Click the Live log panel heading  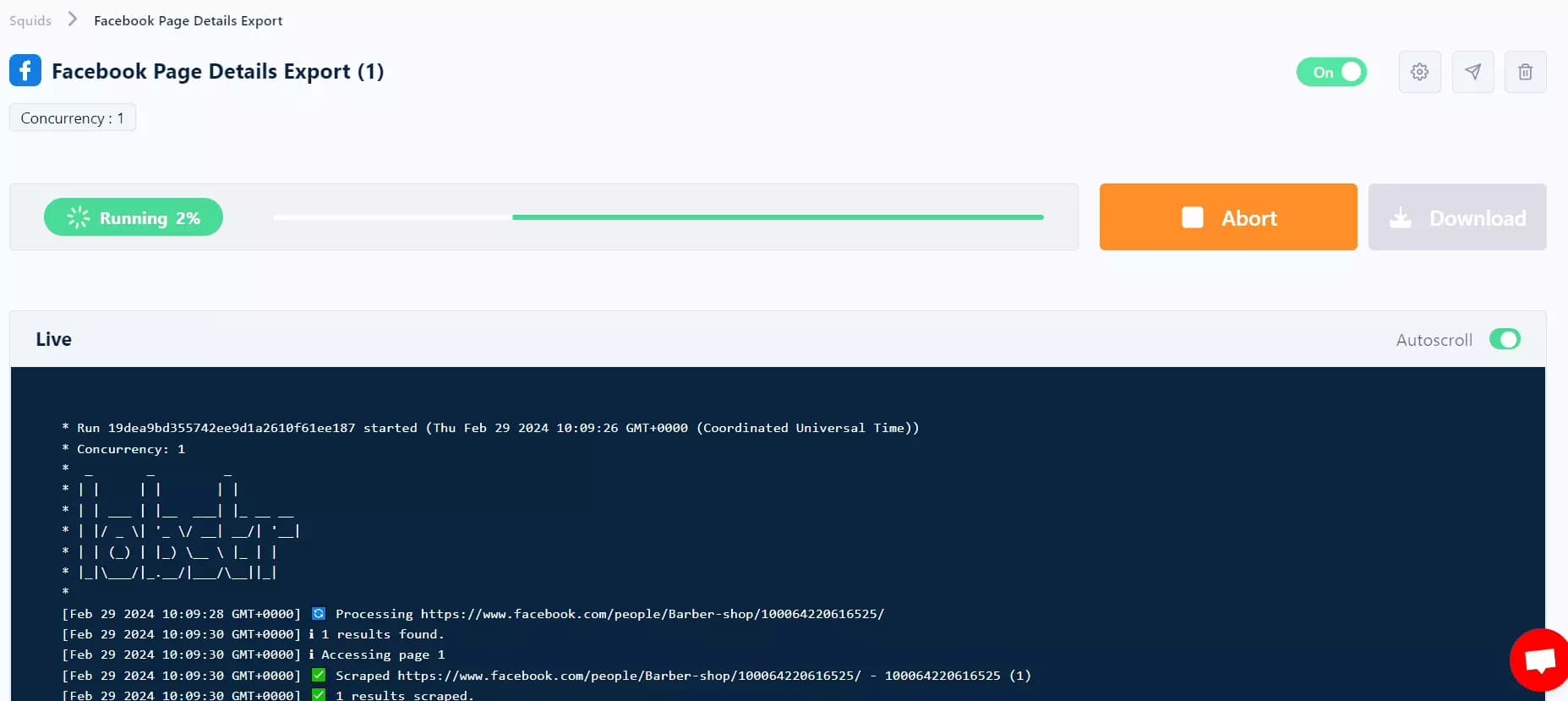pos(53,339)
